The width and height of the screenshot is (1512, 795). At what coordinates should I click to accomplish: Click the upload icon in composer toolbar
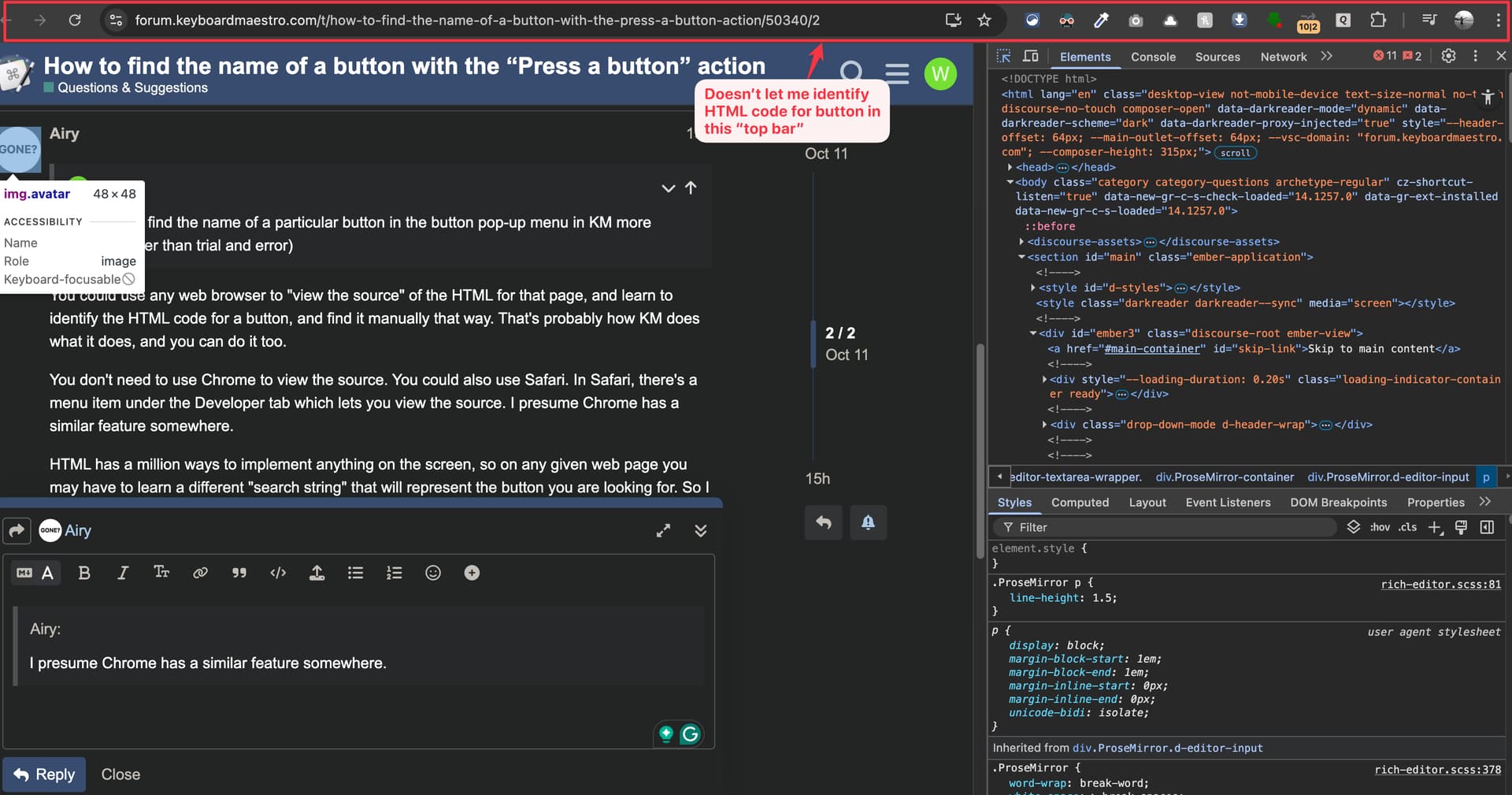[317, 573]
